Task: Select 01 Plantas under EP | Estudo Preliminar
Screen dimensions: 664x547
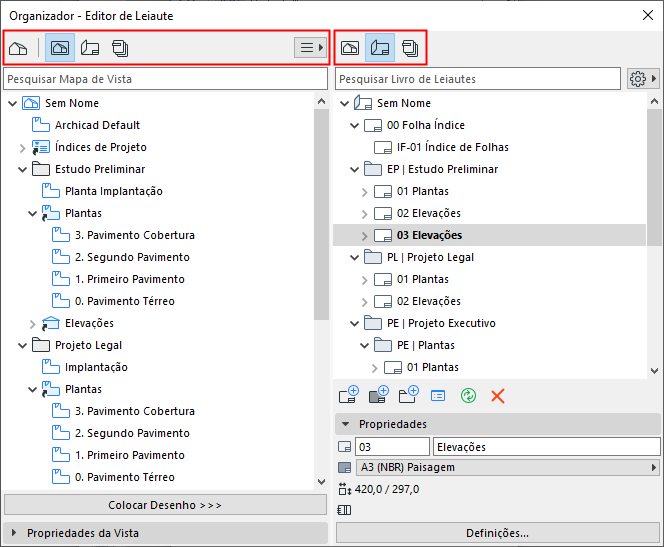Action: pos(422,191)
